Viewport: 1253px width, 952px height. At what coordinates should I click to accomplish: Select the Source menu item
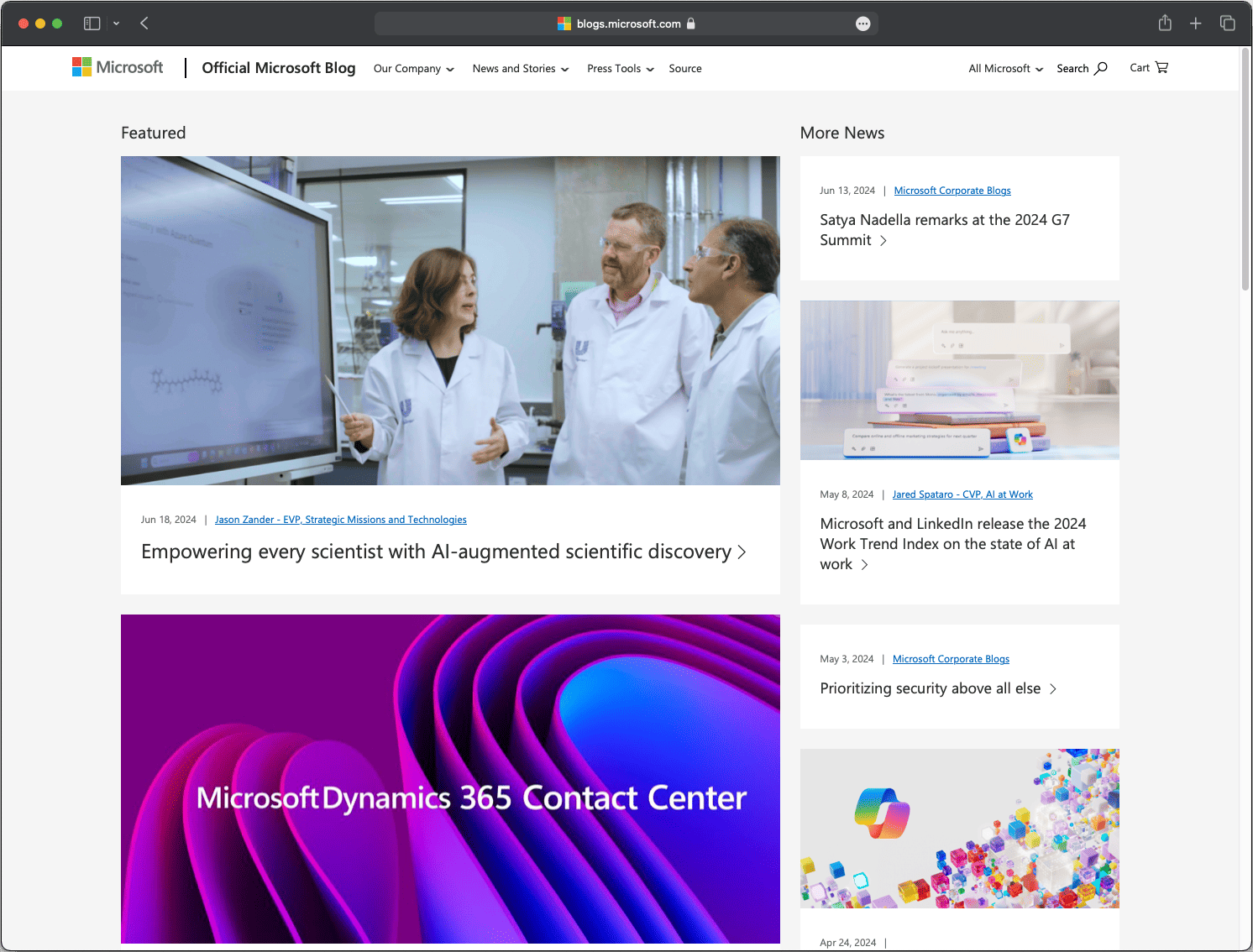(684, 68)
